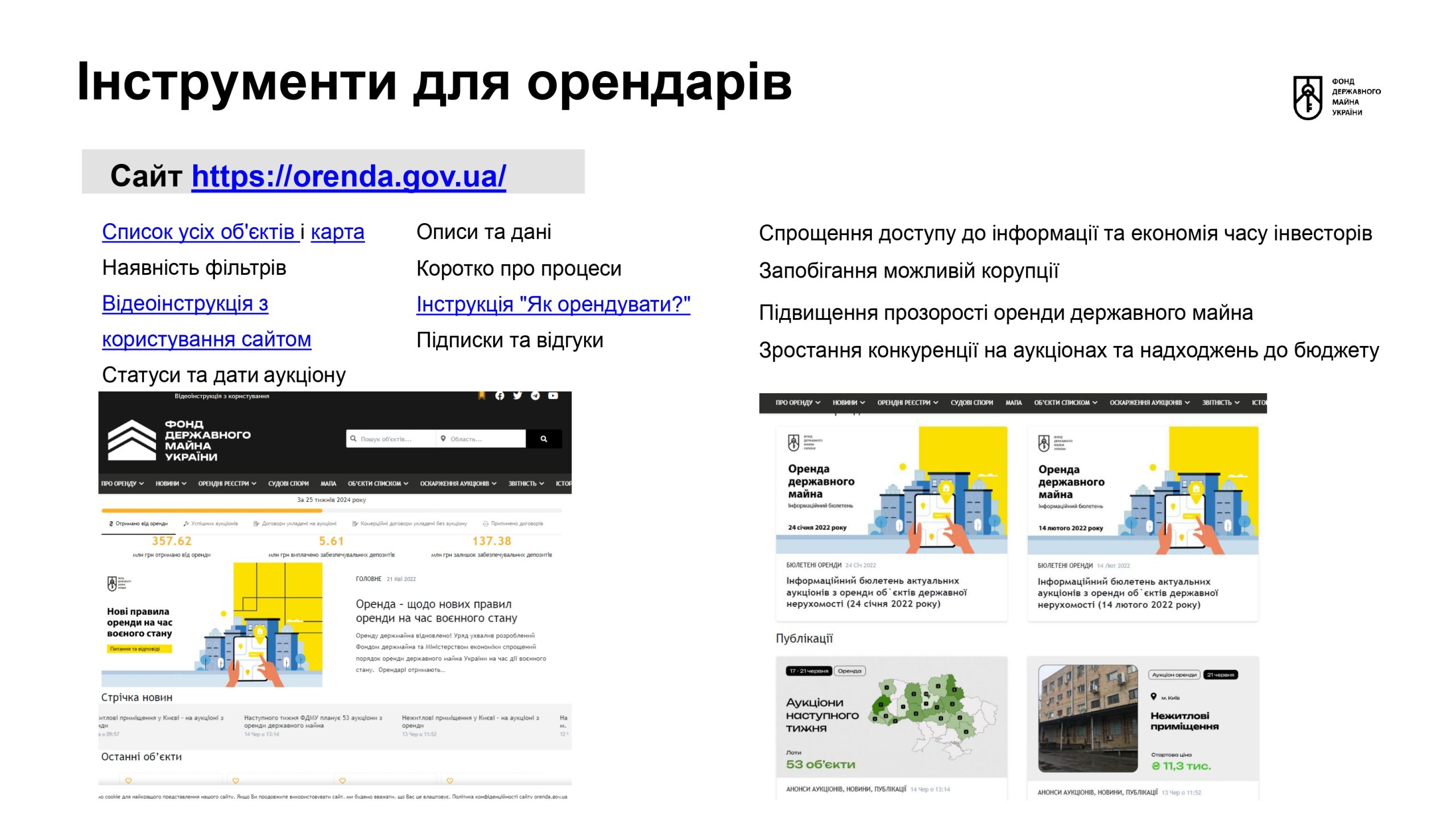1456x820 pixels.
Task: Click the 357.62 млн грн statistic
Action: point(172,541)
